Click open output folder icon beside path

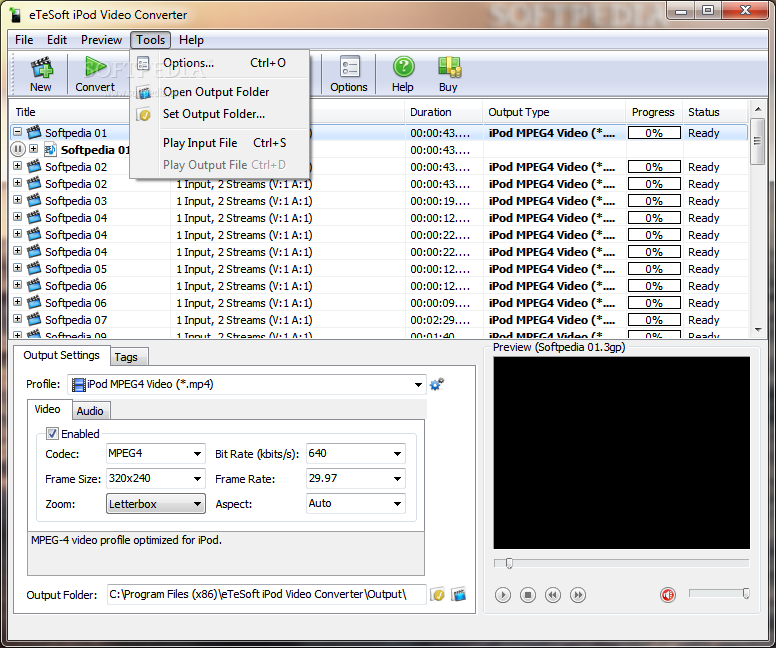[459, 594]
